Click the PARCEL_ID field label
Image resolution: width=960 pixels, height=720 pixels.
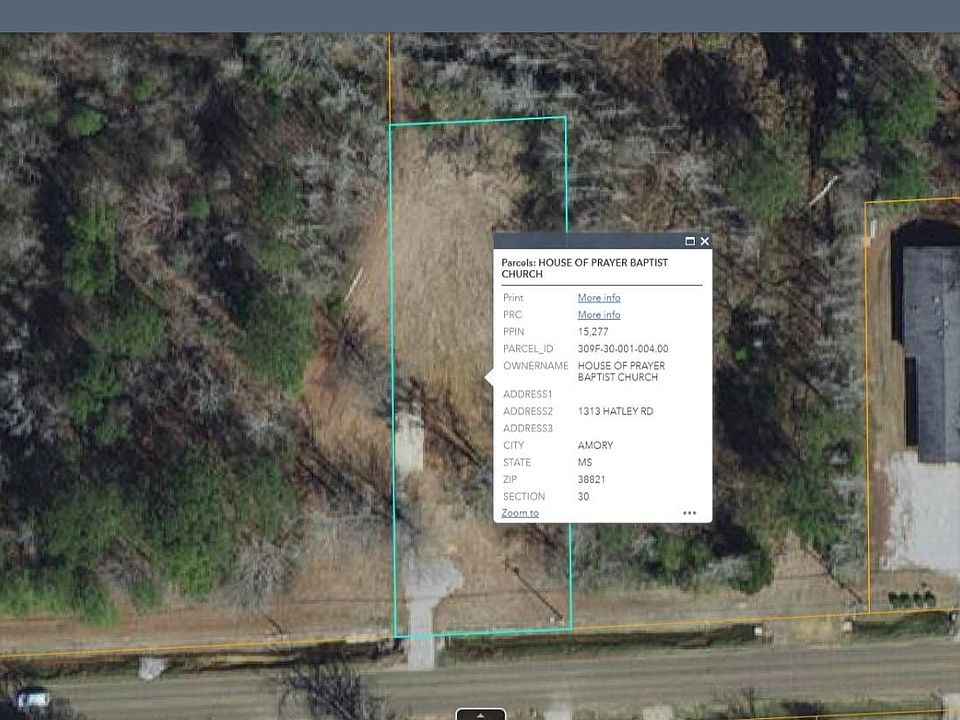[528, 349]
